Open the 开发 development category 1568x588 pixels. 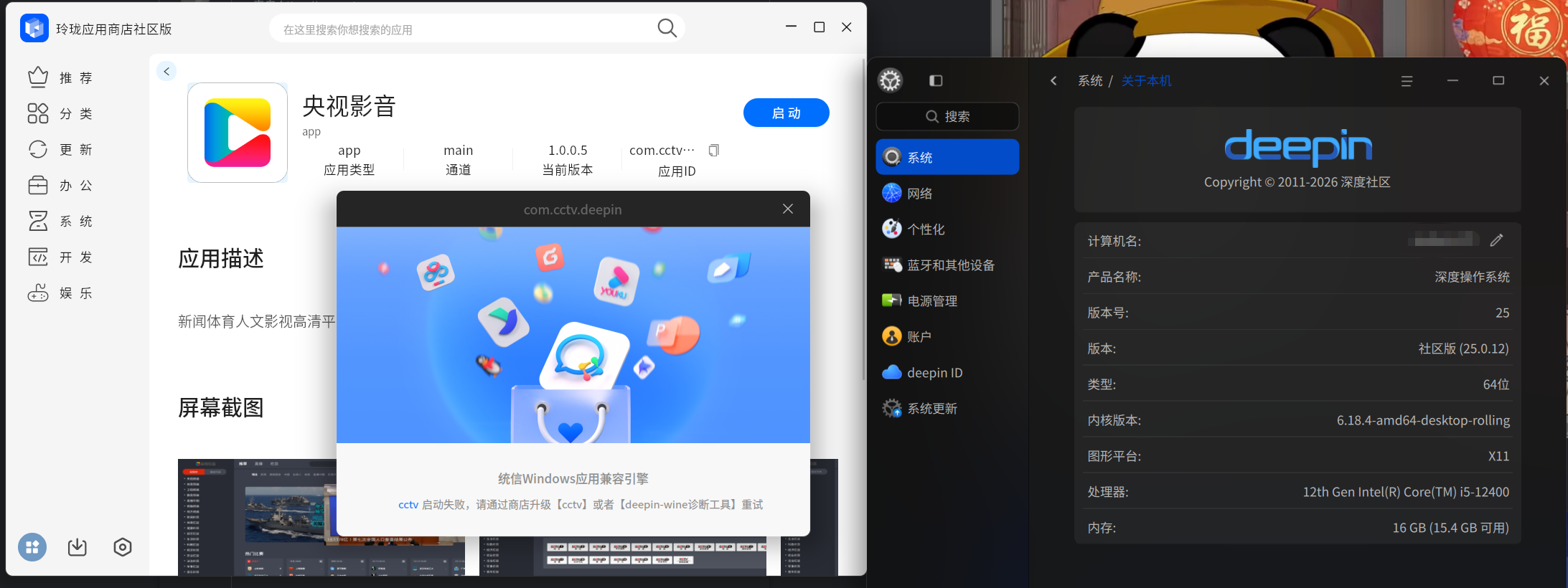[x=62, y=257]
